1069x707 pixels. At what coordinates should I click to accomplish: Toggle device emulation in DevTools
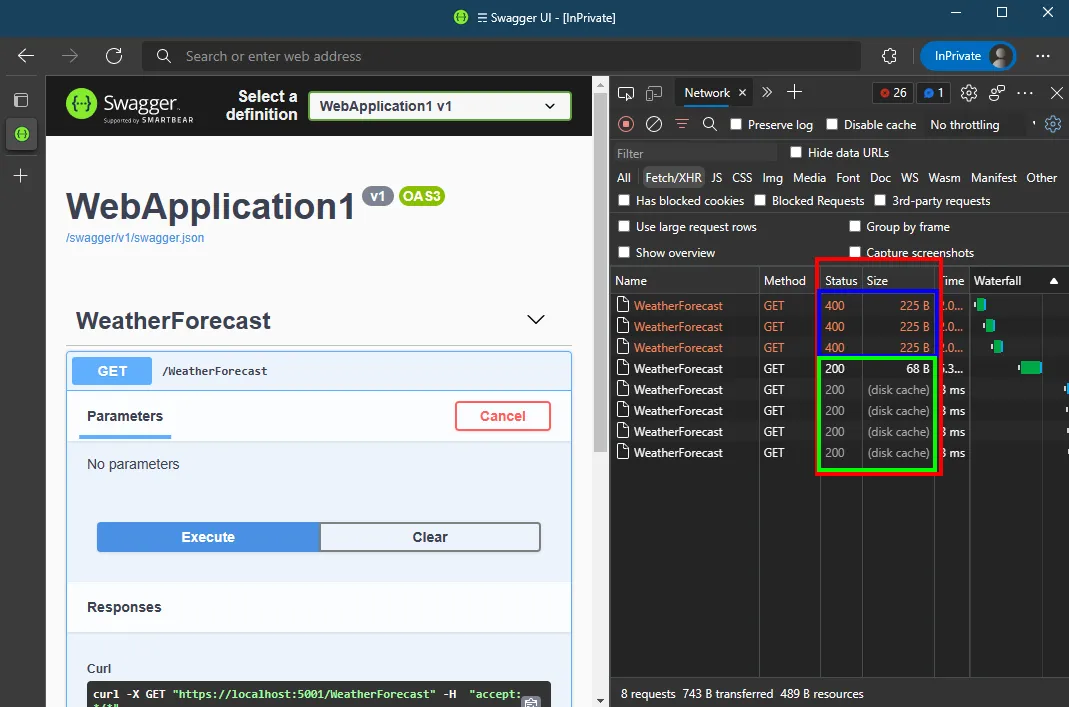pos(654,93)
